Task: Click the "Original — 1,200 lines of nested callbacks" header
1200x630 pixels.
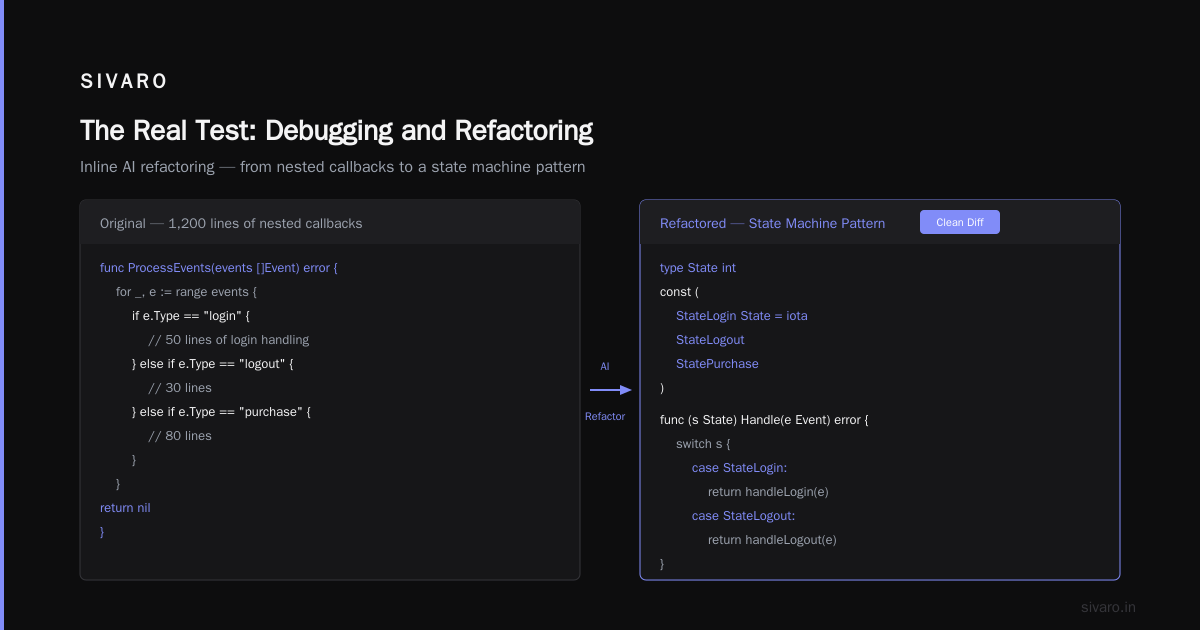Action: tap(231, 223)
